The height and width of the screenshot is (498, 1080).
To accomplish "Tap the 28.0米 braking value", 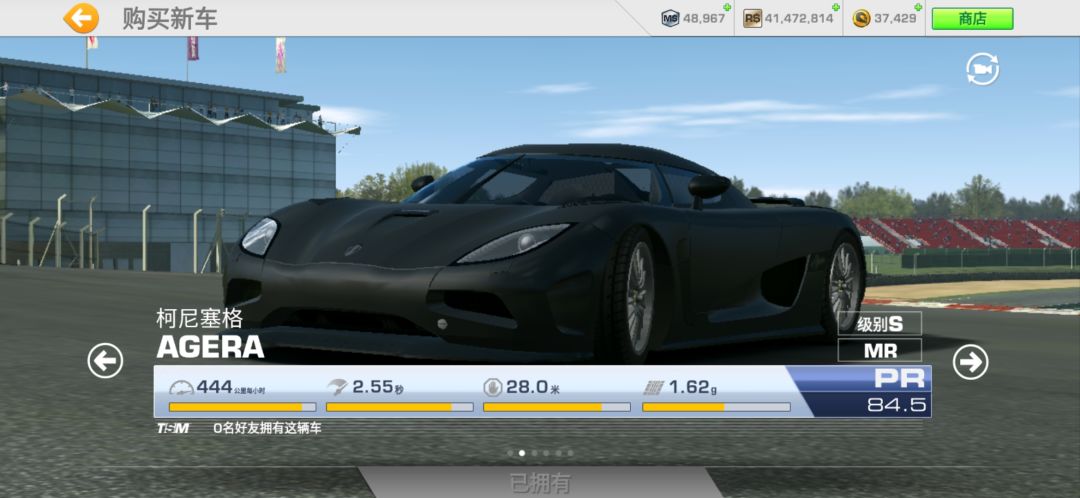I will 533,387.
